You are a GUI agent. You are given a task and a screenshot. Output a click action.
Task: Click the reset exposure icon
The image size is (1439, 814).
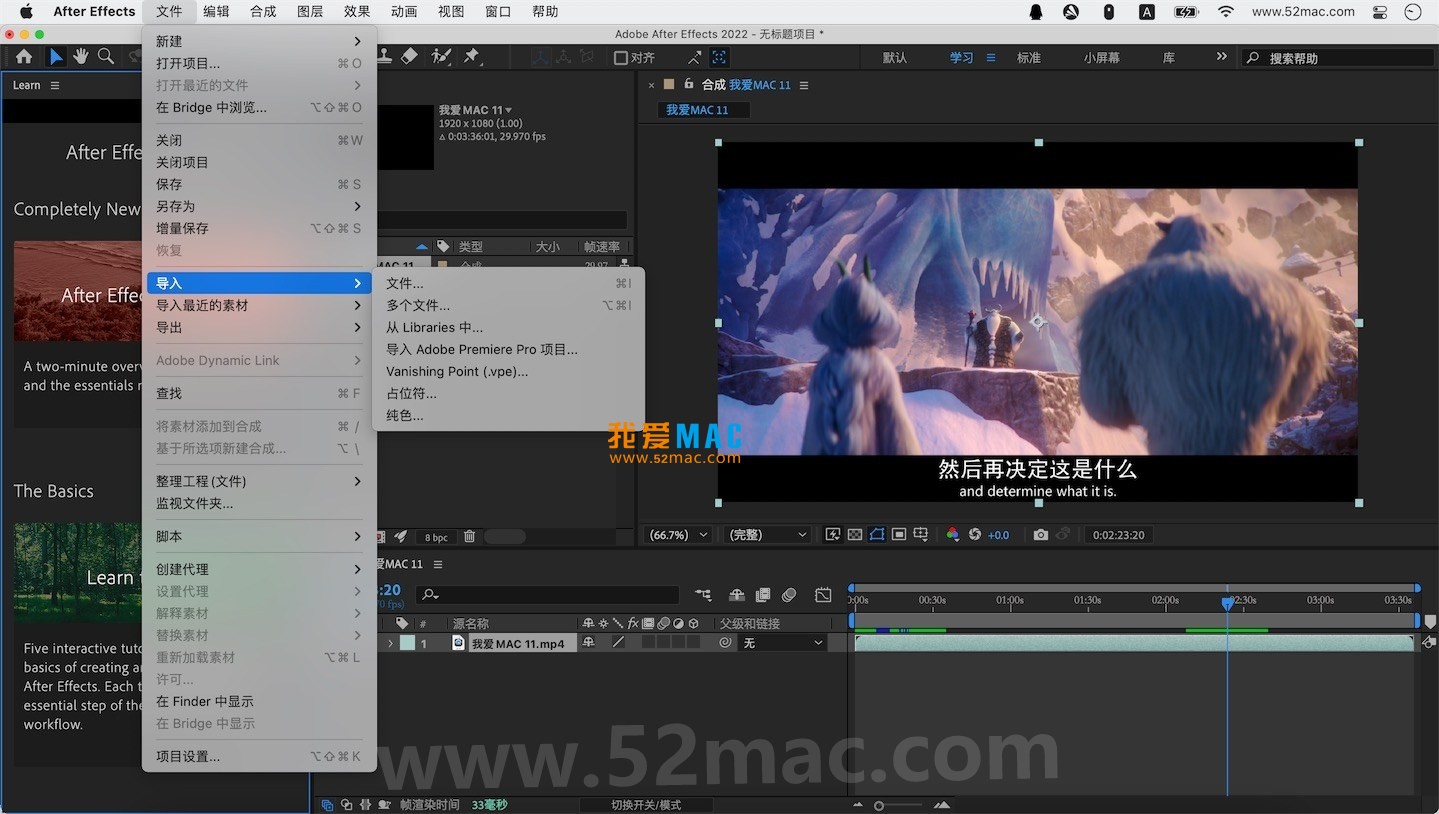coord(975,535)
